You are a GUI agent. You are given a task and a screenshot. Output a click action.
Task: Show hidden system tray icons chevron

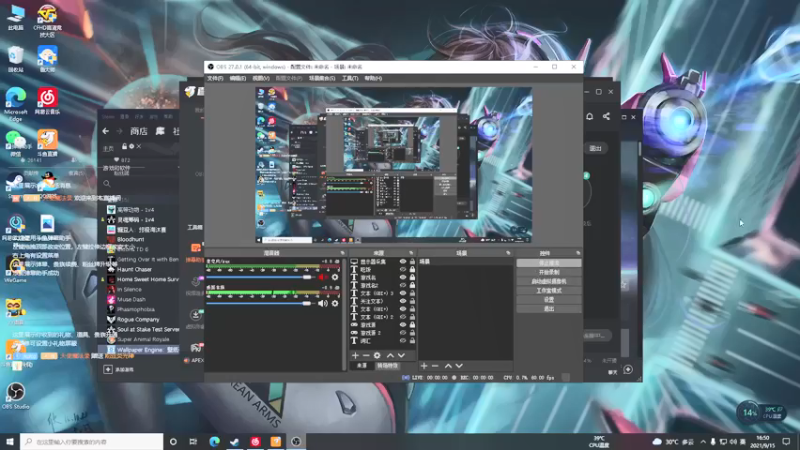tap(703, 441)
